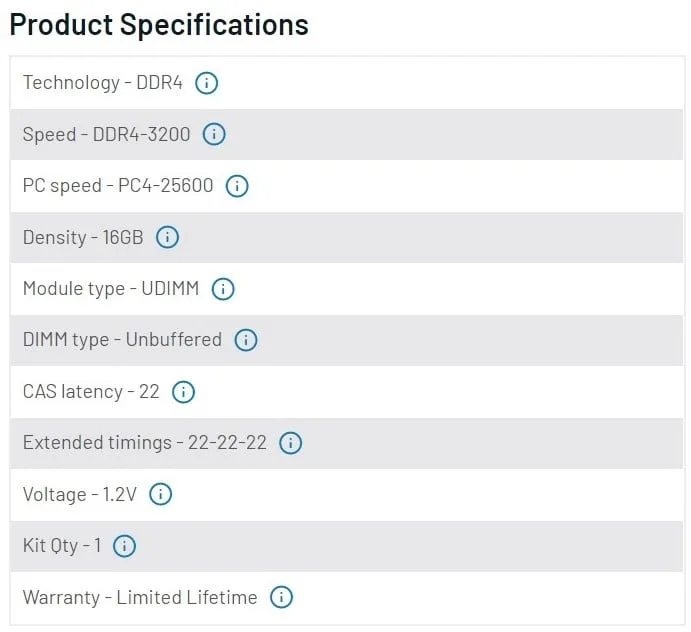Click the DIMM type - Unbuffered text
691x632 pixels.
coord(122,340)
